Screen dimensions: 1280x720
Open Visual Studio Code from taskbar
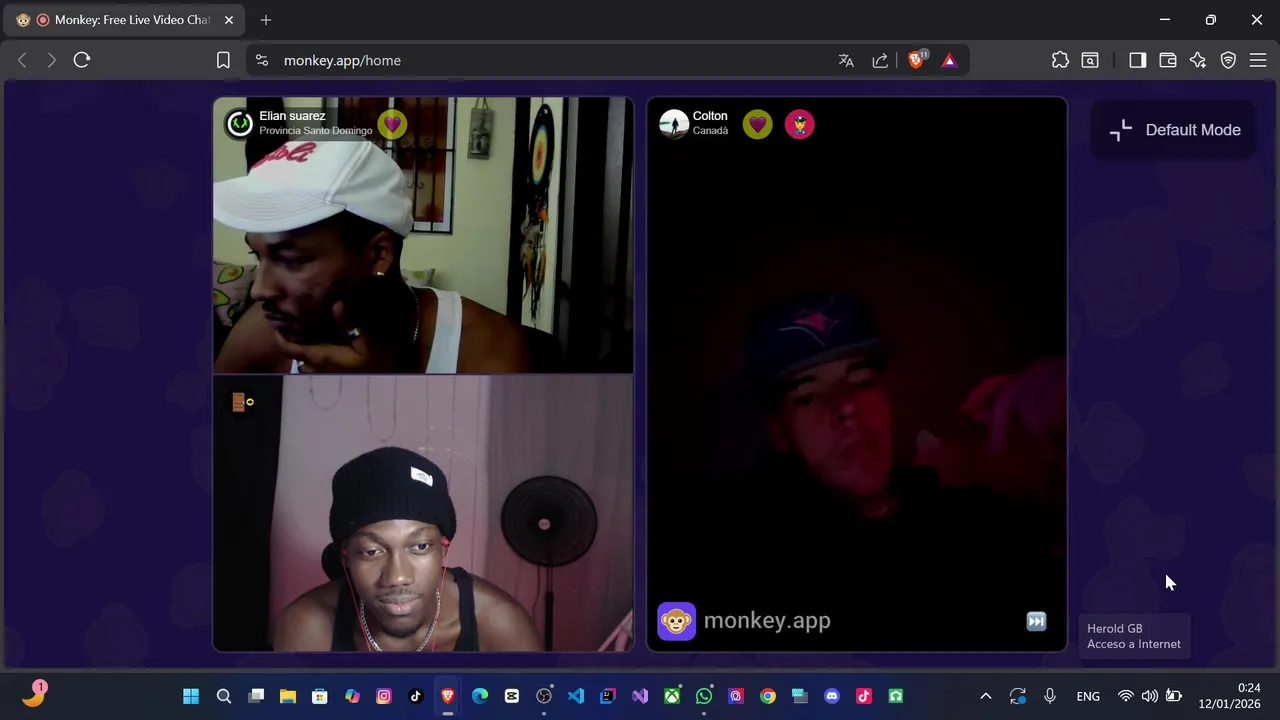pyautogui.click(x=576, y=696)
